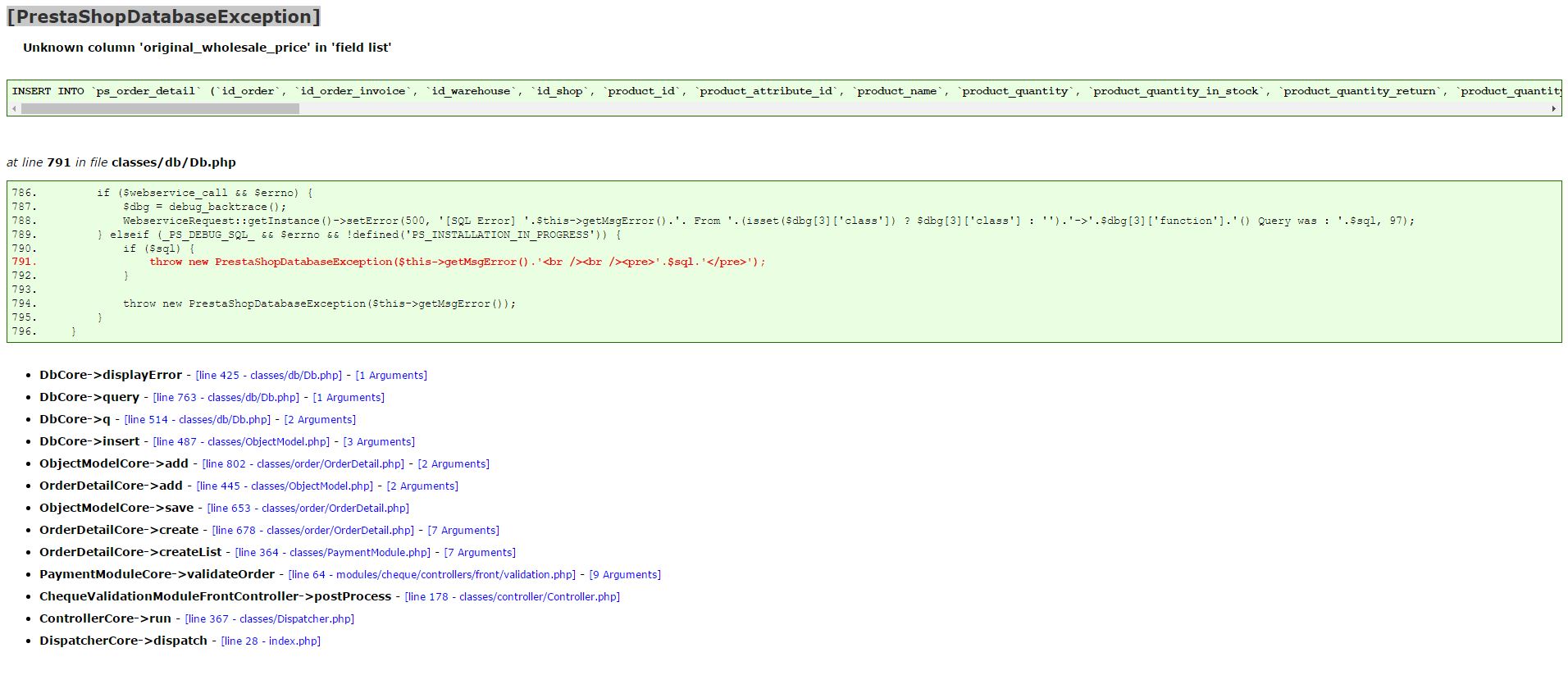The width and height of the screenshot is (1568, 689).
Task: Click the DbCore->q stack entry name
Action: pos(75,419)
